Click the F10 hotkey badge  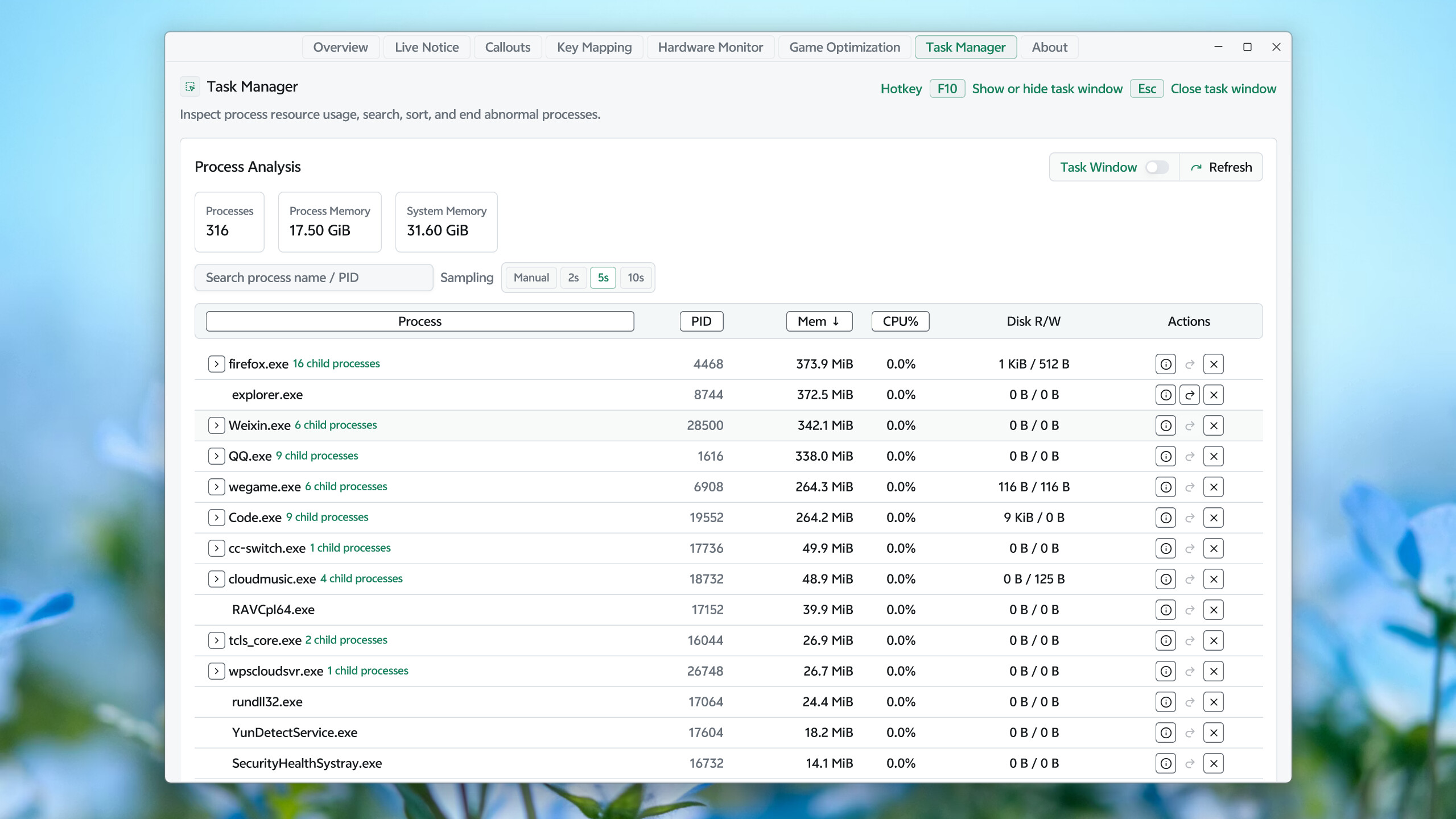[x=947, y=89]
